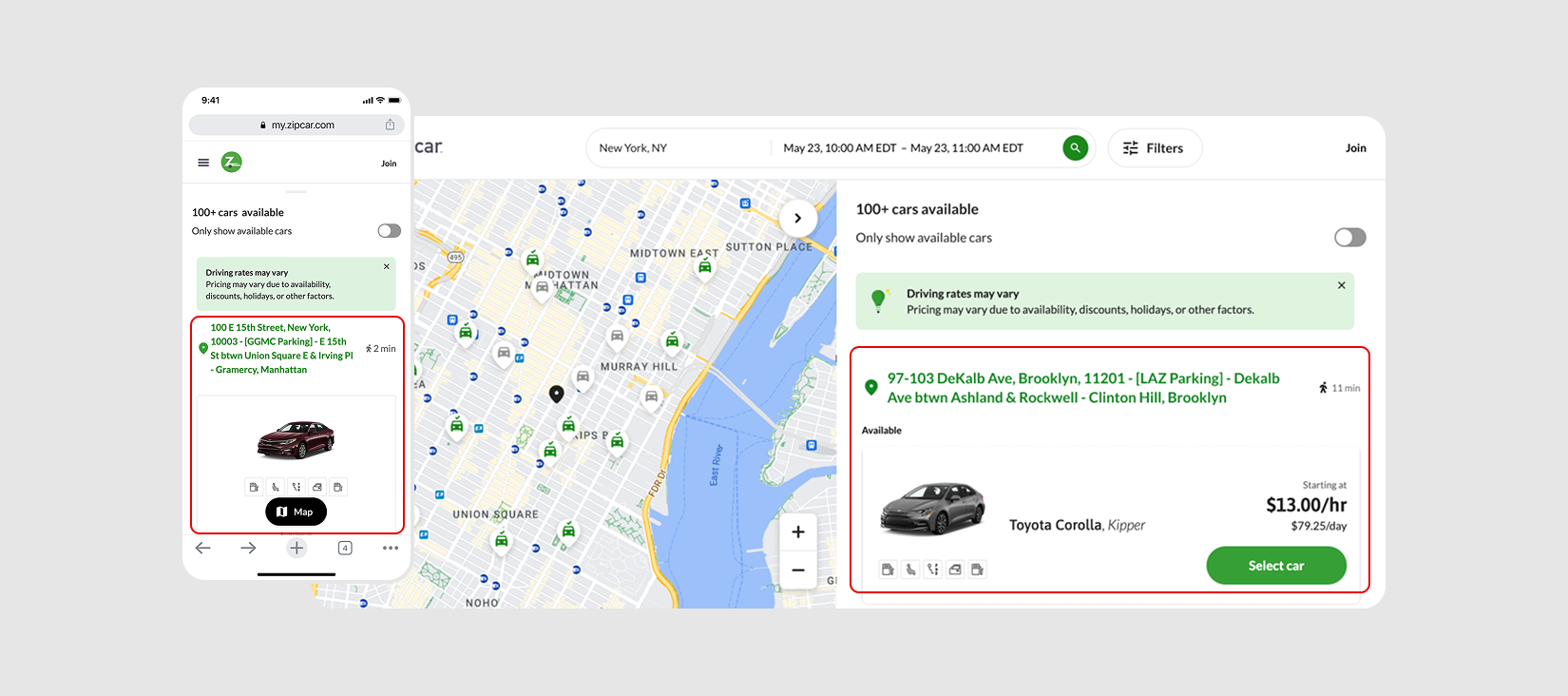This screenshot has width=1568, height=696.
Task: Tap the black Map button on mobile
Action: pyautogui.click(x=296, y=512)
